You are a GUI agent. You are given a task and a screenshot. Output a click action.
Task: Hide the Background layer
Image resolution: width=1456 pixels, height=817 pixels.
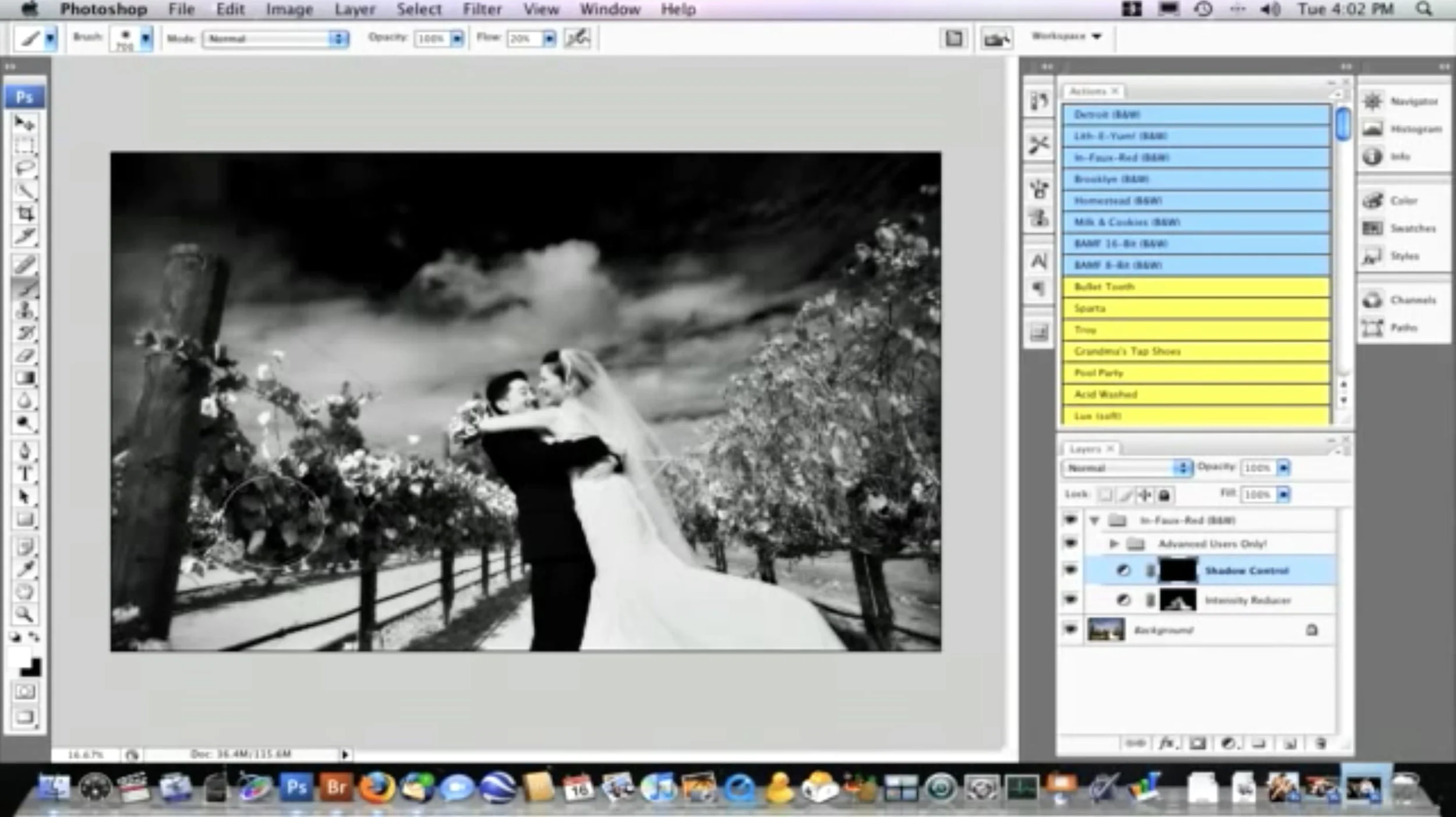click(1070, 629)
